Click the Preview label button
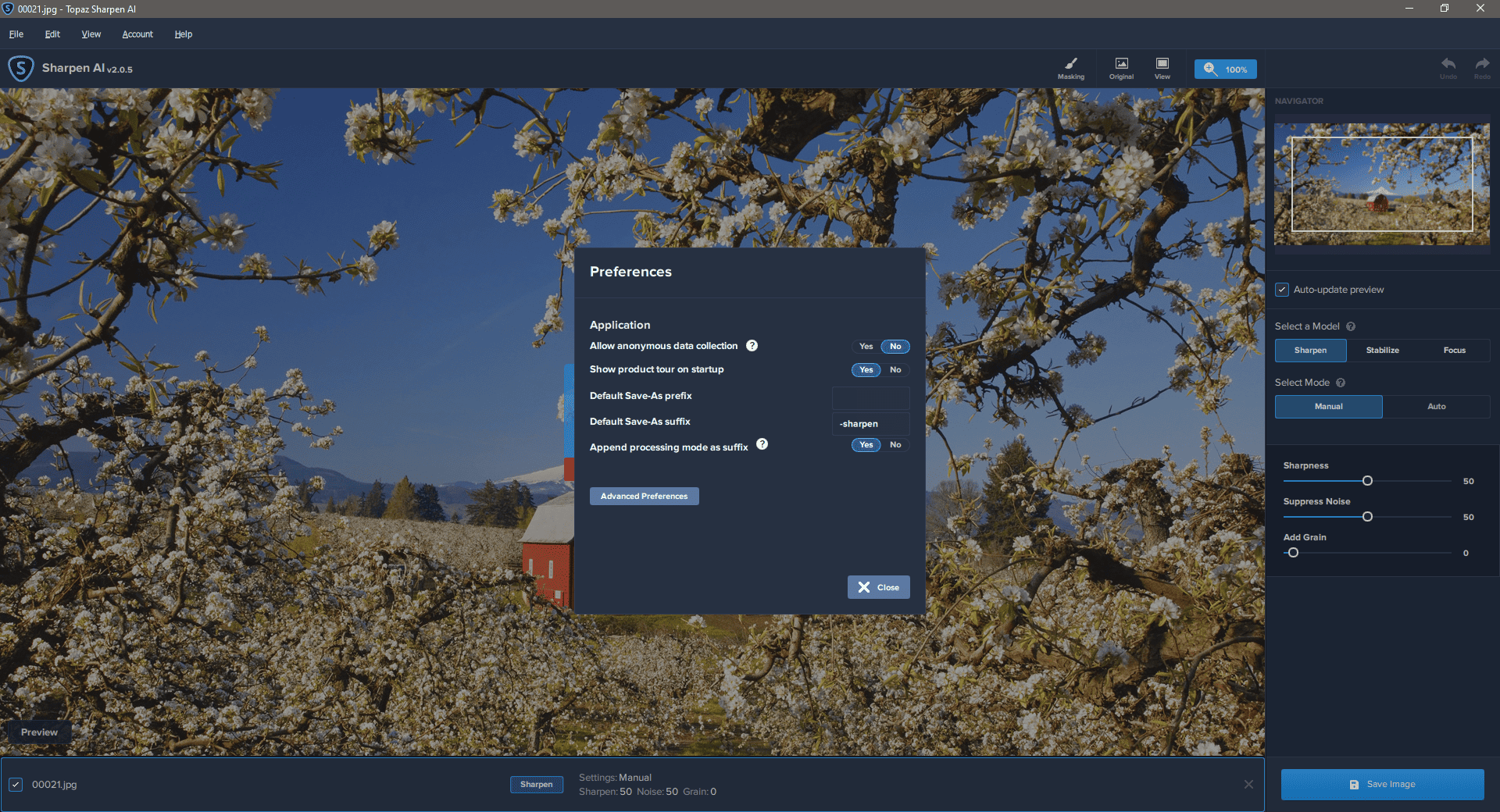 point(39,732)
